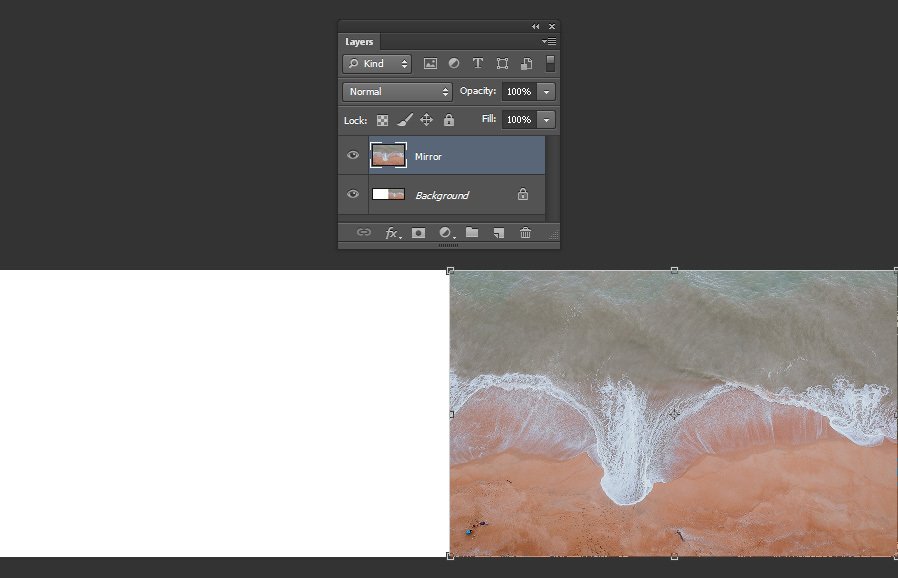This screenshot has width=898, height=578.
Task: Click the Background layer lock icon
Action: tap(523, 194)
